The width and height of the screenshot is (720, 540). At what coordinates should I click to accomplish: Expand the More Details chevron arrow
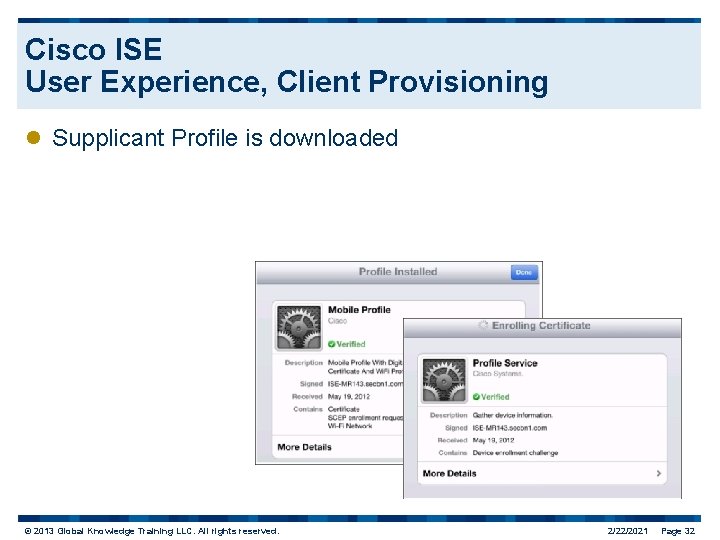tap(659, 473)
